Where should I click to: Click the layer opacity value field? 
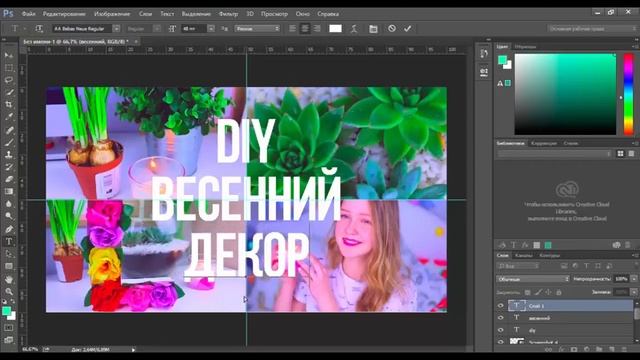click(621, 279)
